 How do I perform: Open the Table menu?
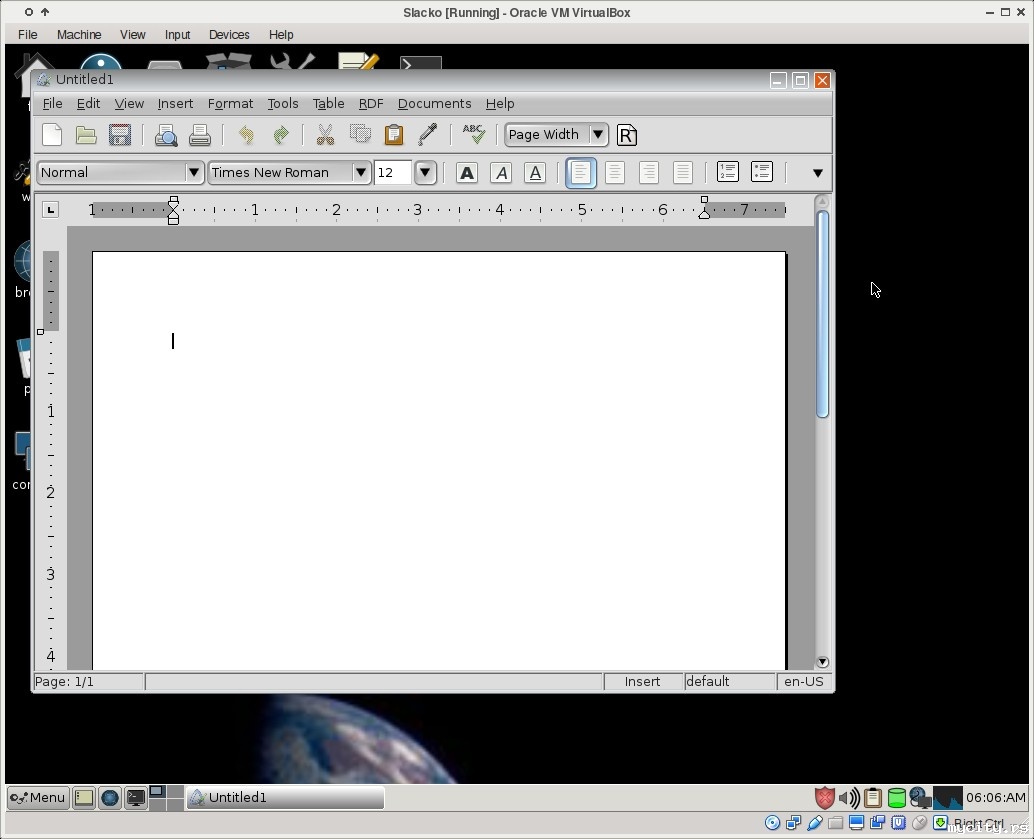pos(328,104)
